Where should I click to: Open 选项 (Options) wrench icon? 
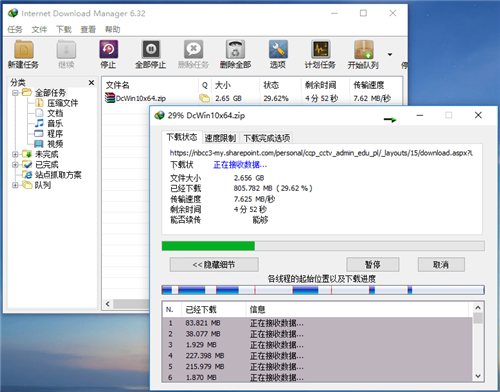tap(278, 50)
